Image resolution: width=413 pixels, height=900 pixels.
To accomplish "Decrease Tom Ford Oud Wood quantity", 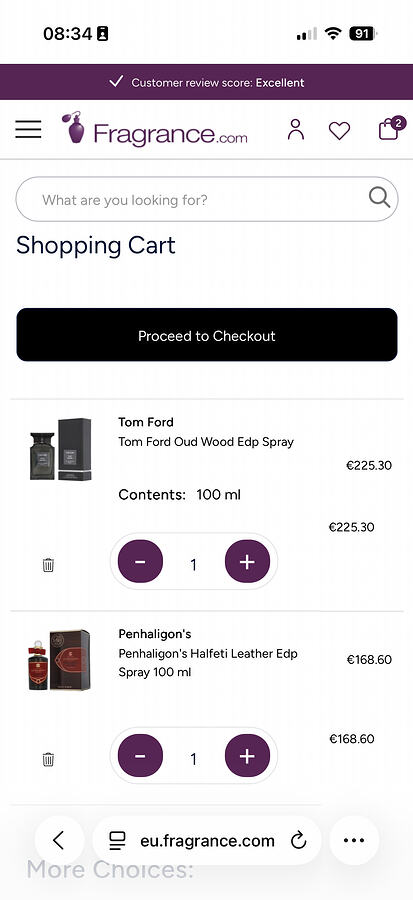I will pos(141,561).
